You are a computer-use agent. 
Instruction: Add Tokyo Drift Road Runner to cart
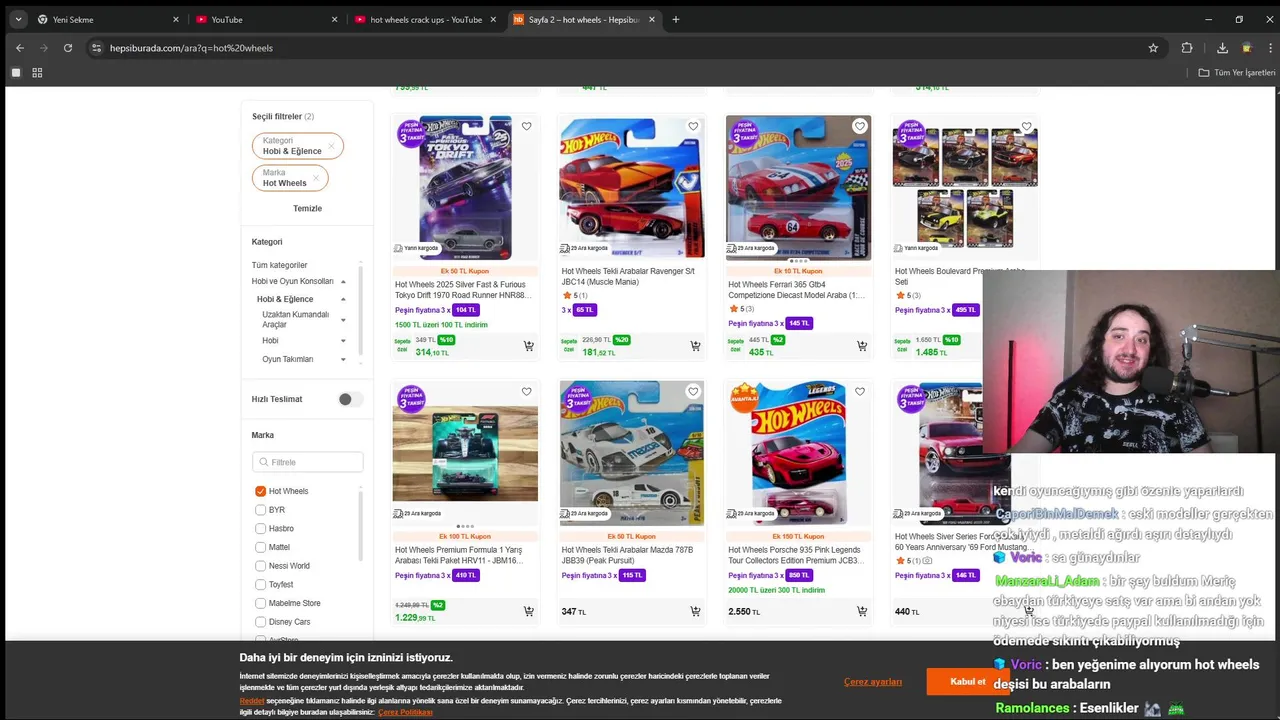tap(528, 346)
